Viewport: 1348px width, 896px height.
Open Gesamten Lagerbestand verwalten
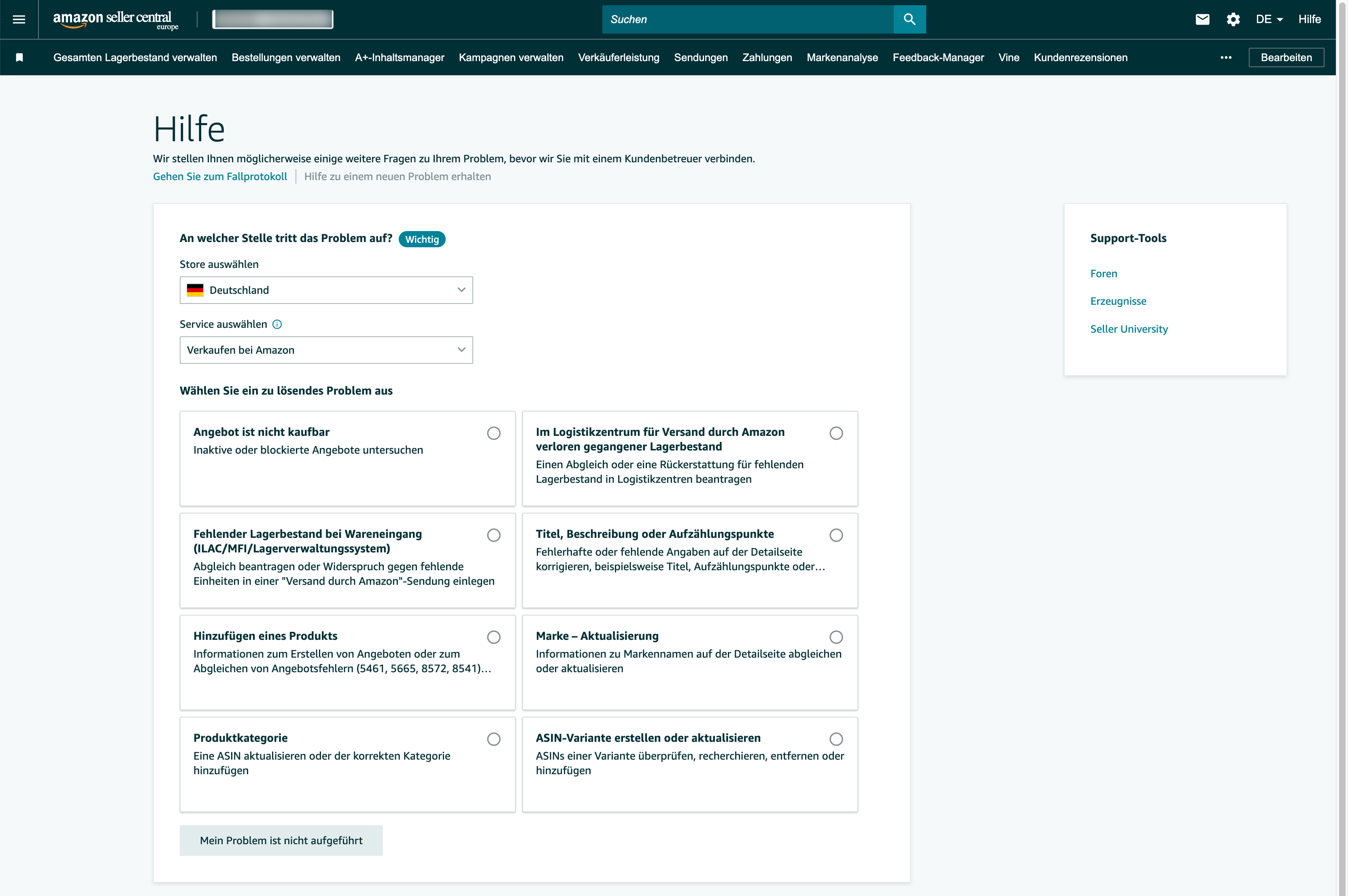click(135, 57)
